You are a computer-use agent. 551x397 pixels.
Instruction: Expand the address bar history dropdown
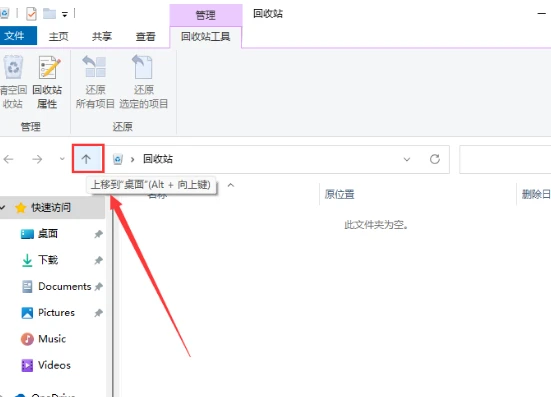(x=407, y=160)
